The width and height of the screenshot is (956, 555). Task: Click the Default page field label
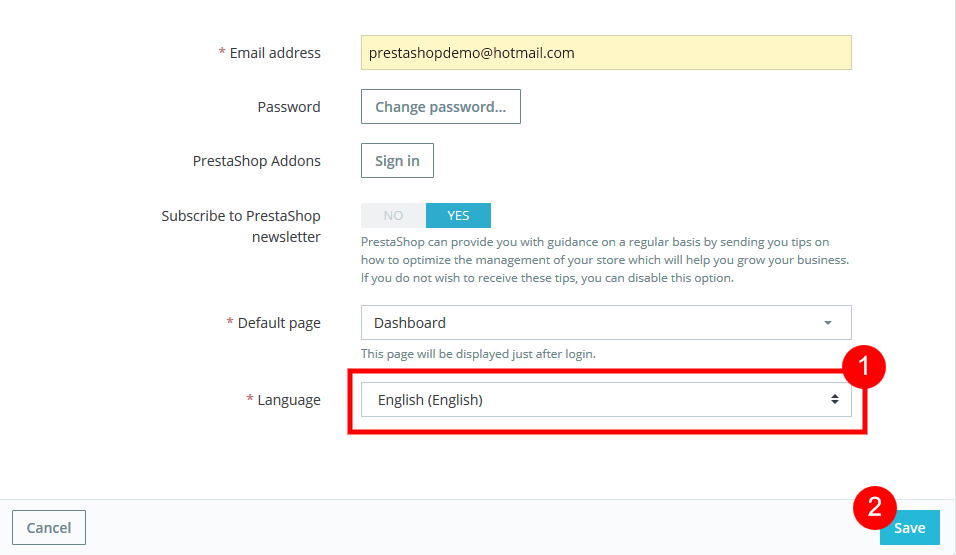tap(279, 323)
